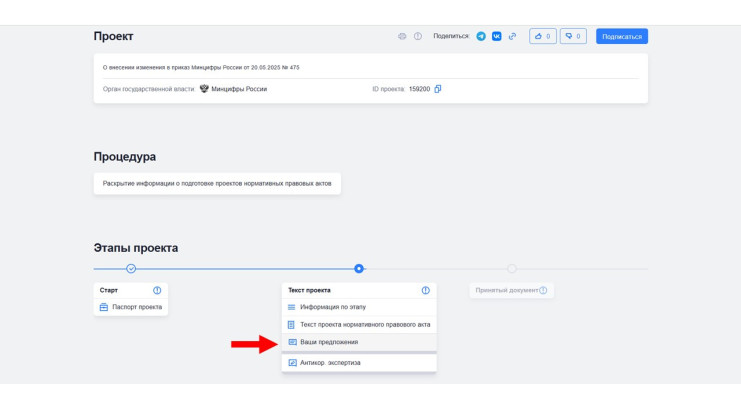Dislike the project with thumbs down
741x417 pixels.
coord(573,36)
